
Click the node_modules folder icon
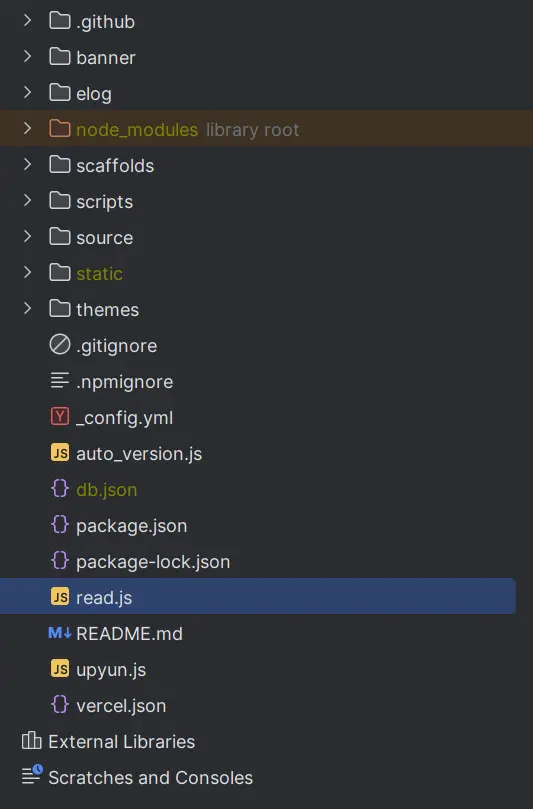60,128
